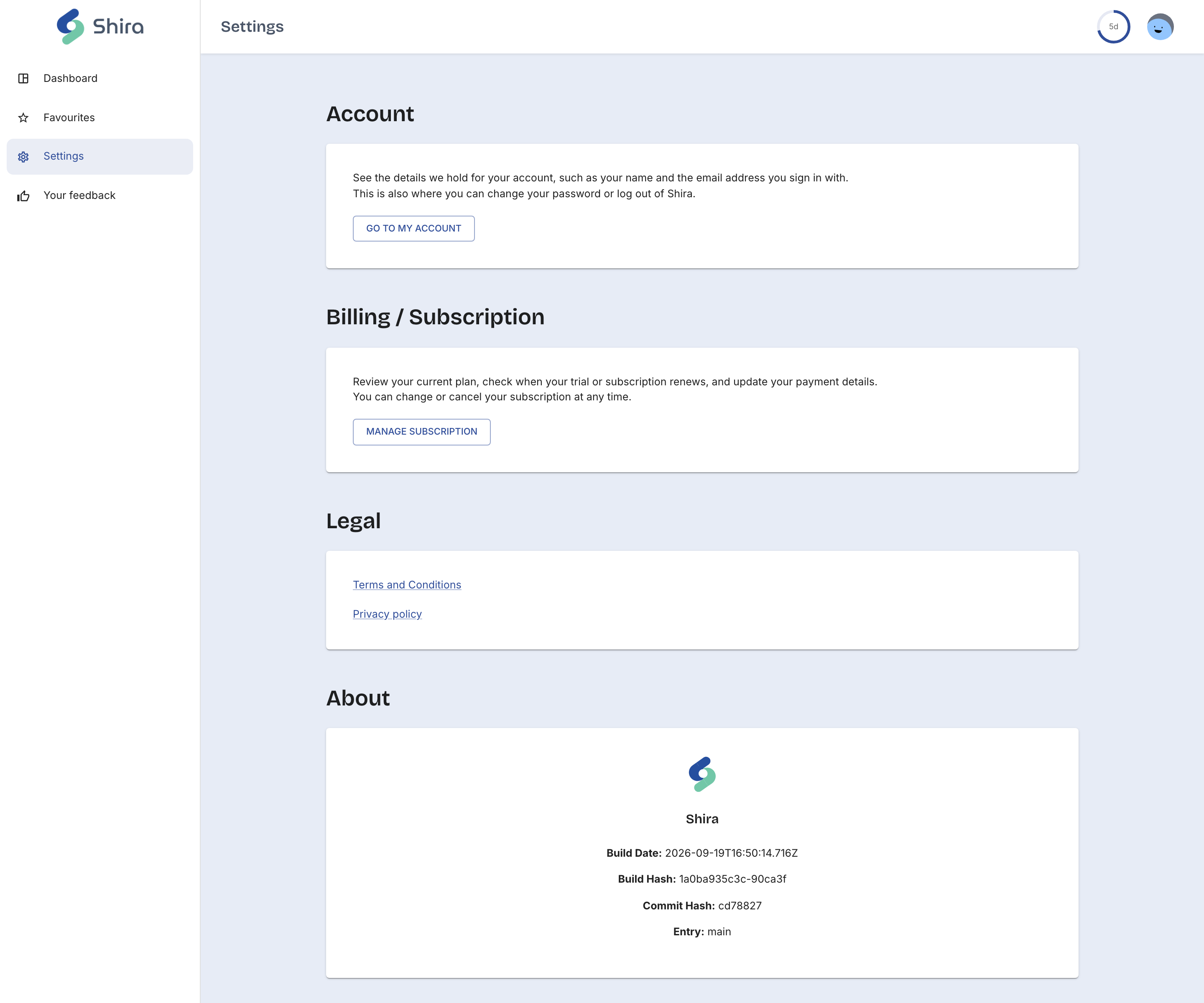Click the Shira logo in the About card
The image size is (1204, 1003).
702,774
